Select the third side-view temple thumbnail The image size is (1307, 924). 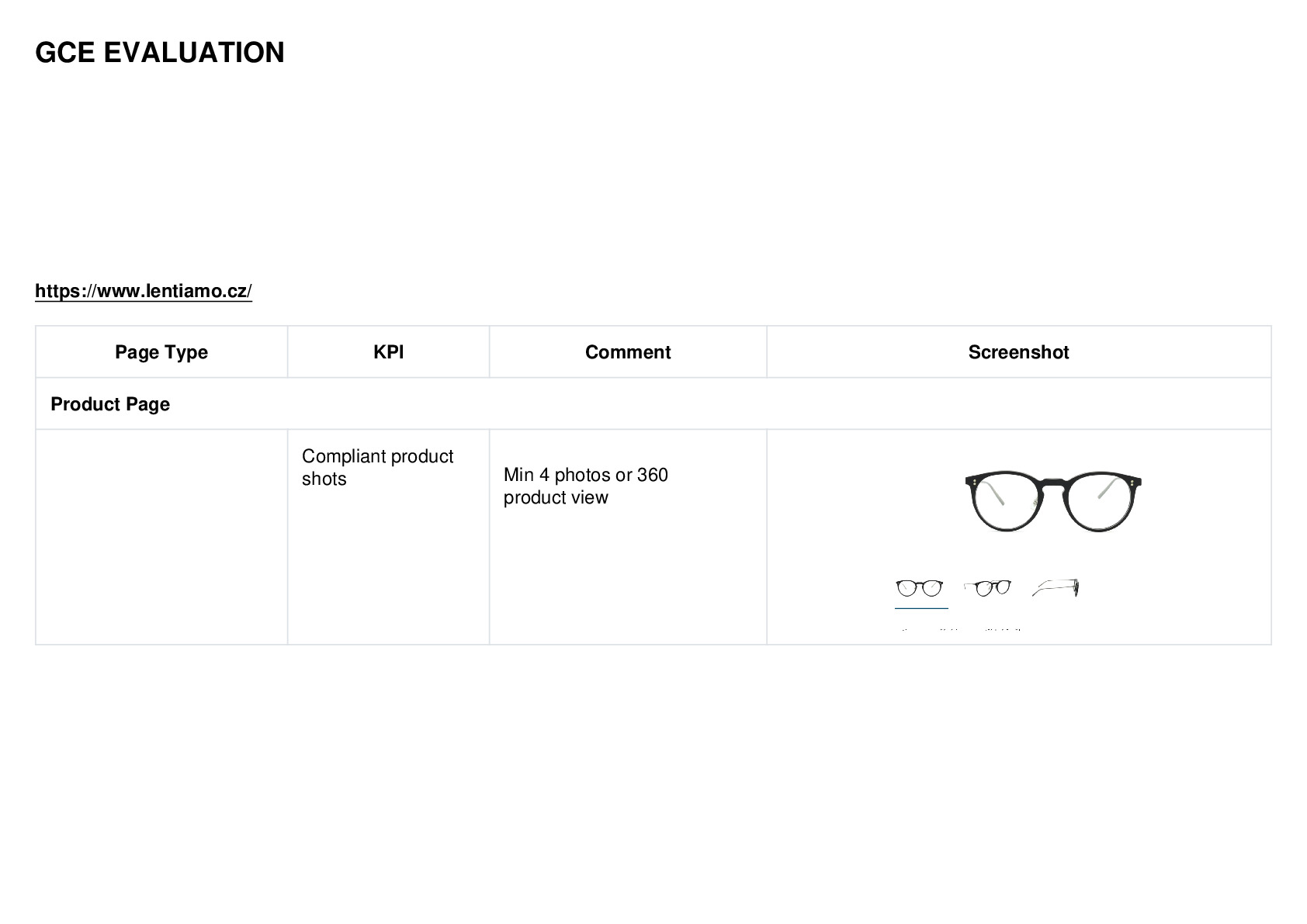click(1056, 588)
